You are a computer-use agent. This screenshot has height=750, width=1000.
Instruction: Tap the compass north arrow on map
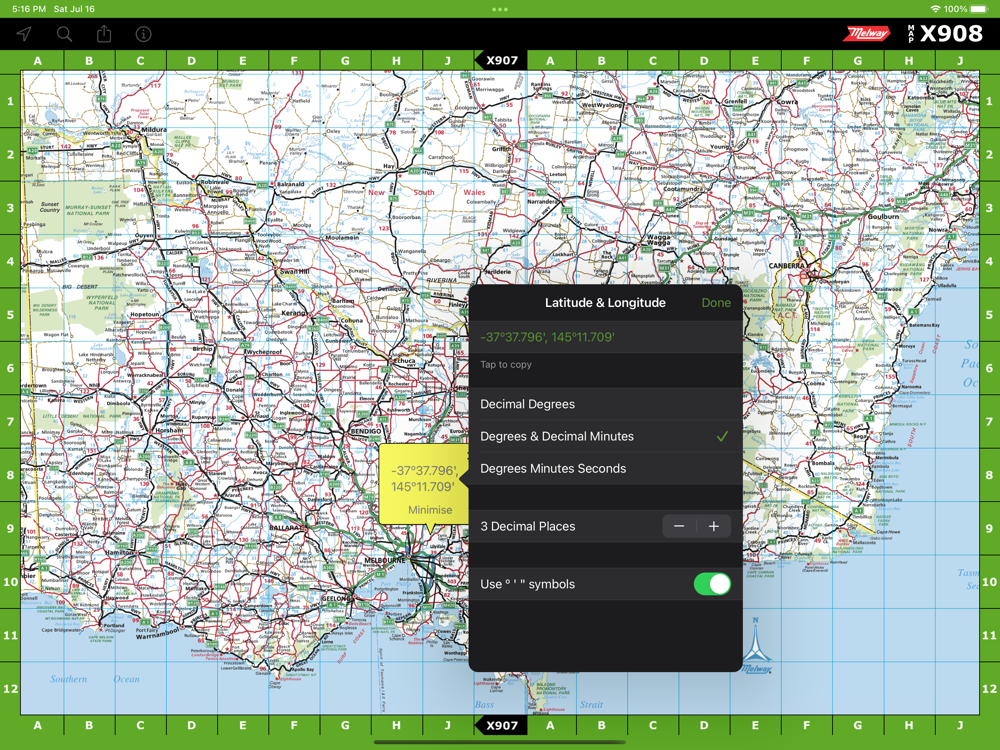757,644
